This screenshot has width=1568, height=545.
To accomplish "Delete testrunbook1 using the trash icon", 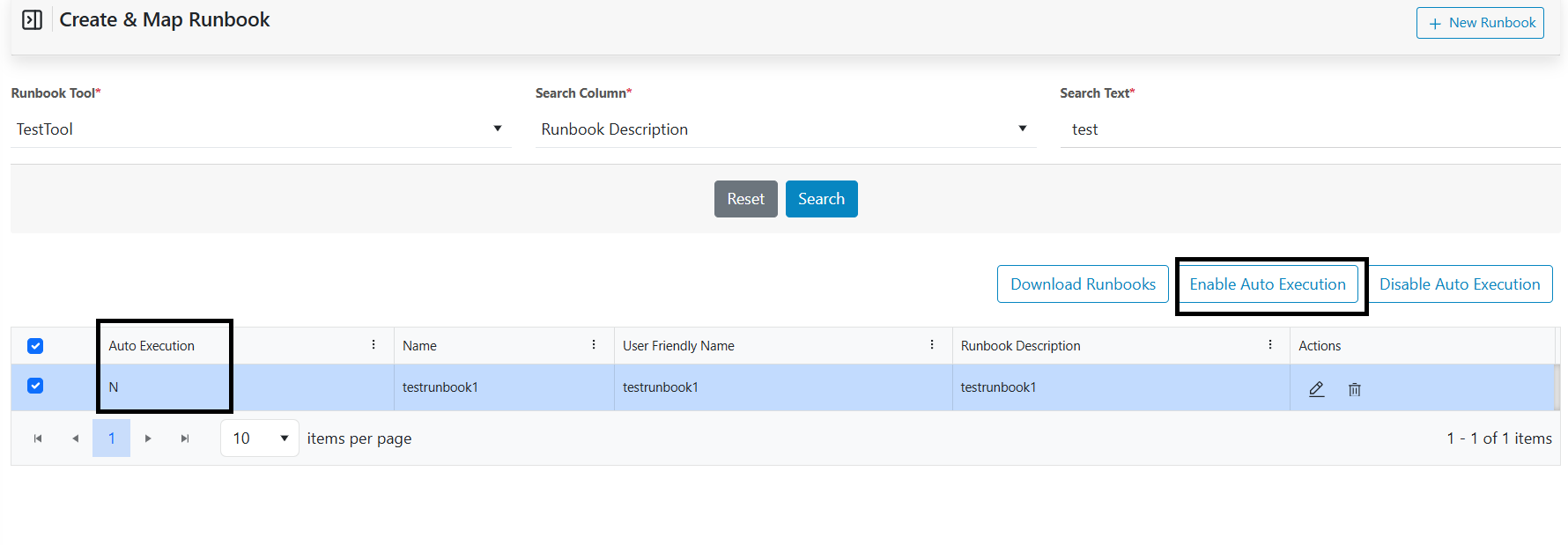I will [1354, 389].
